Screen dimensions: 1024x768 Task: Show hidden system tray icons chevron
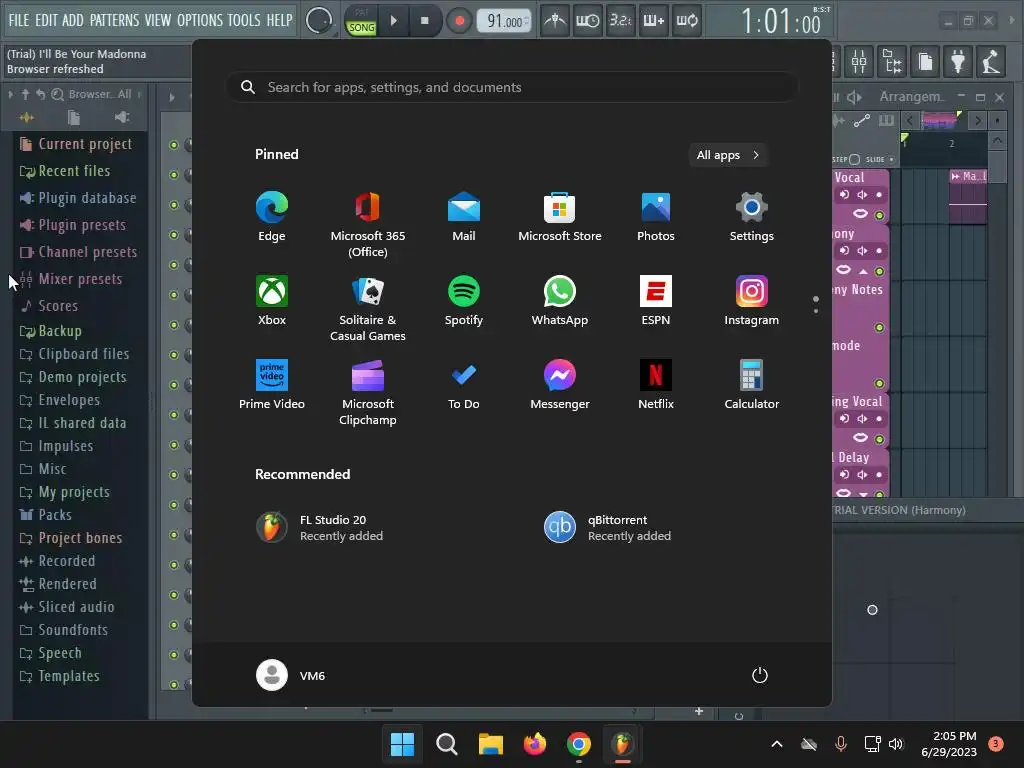pos(776,744)
